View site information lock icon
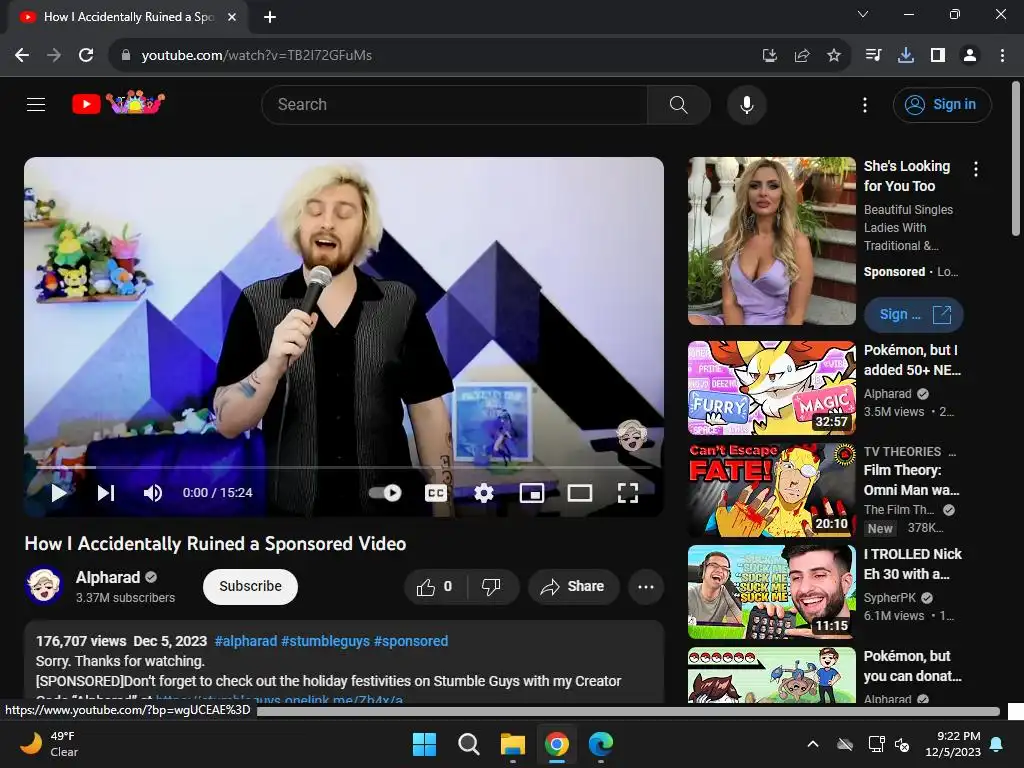Image resolution: width=1024 pixels, height=768 pixels. (x=126, y=56)
